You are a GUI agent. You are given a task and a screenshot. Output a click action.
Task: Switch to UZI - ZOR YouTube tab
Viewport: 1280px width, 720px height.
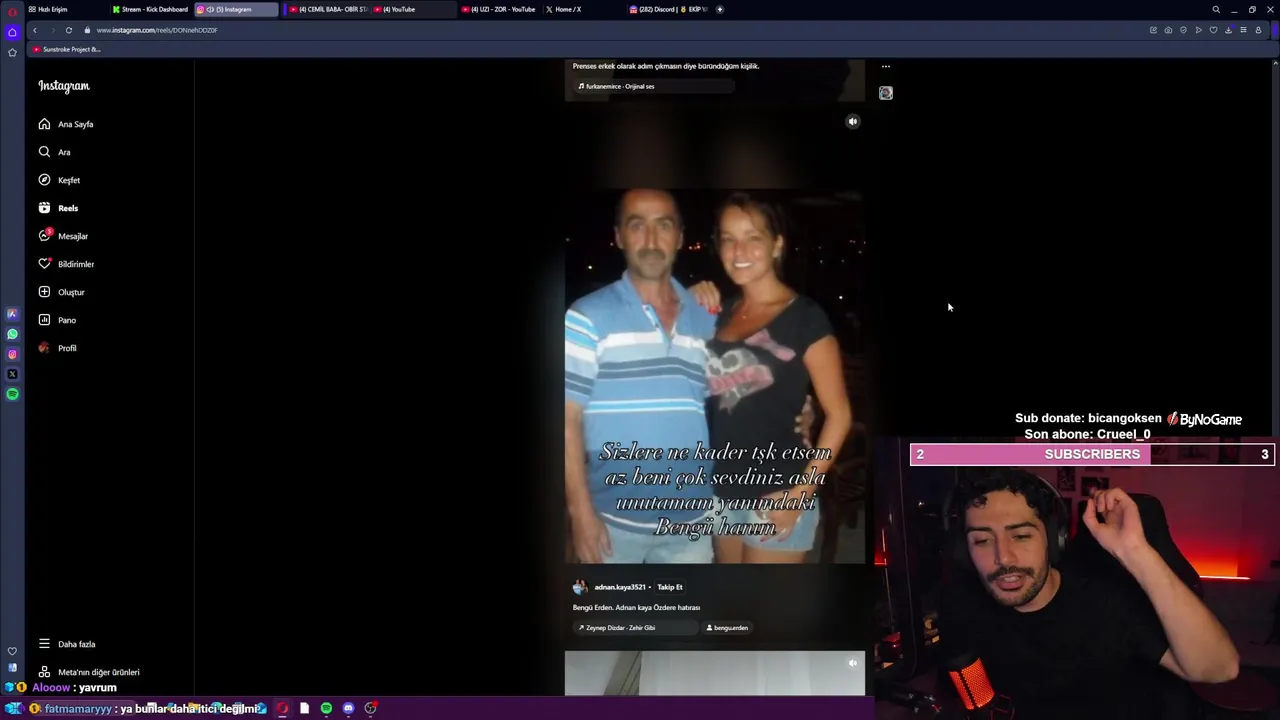[x=498, y=9]
